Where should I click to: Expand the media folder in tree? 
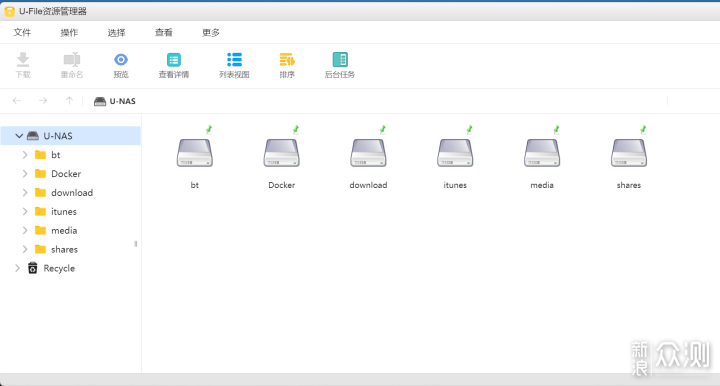[x=25, y=230]
